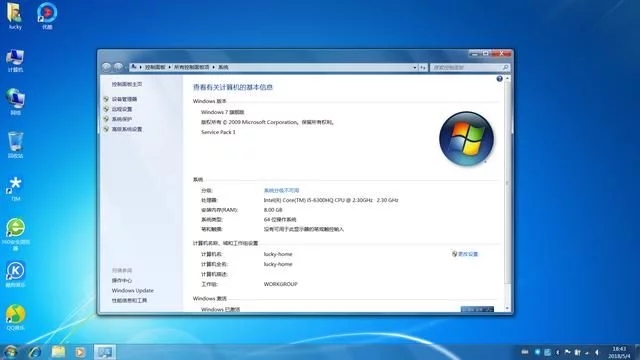Image resolution: width=640 pixels, height=360 pixels.
Task: Launch the Youku (优酷) desktop shortcut
Action: pyautogui.click(x=47, y=16)
